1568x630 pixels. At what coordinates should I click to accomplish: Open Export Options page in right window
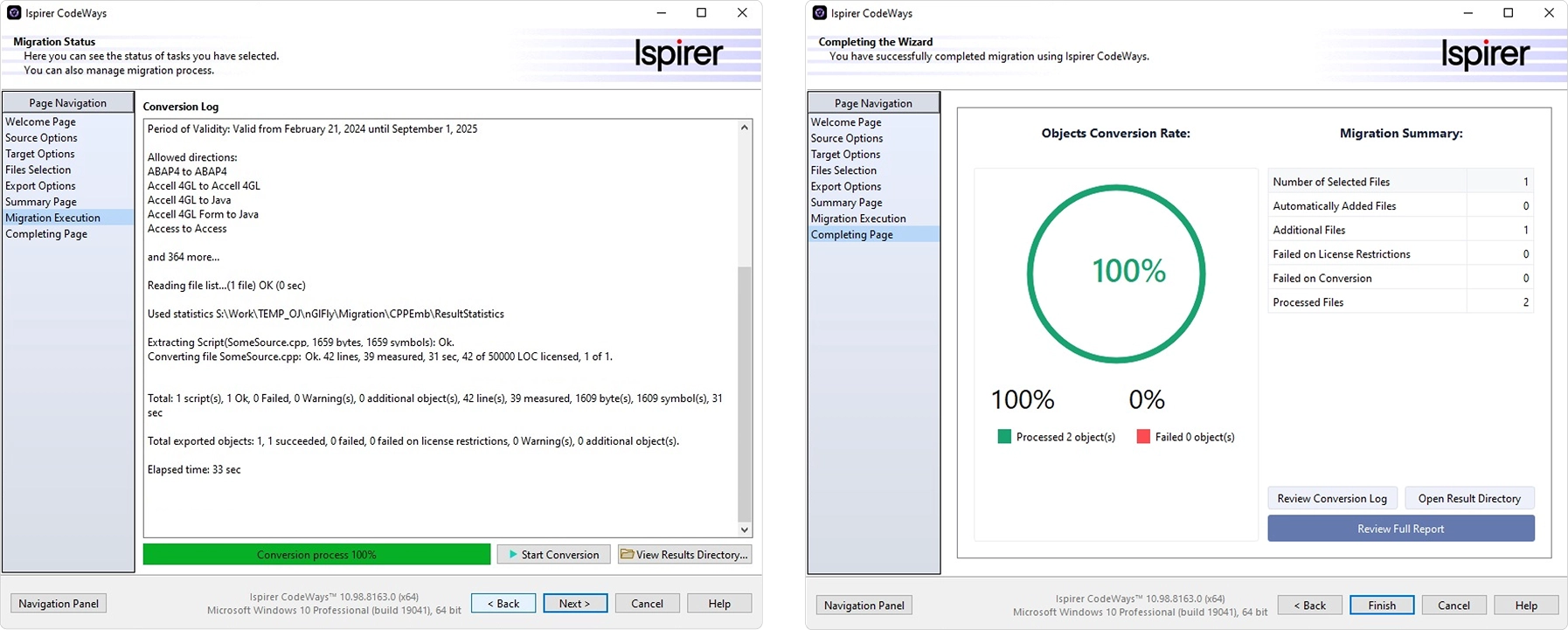(x=846, y=186)
